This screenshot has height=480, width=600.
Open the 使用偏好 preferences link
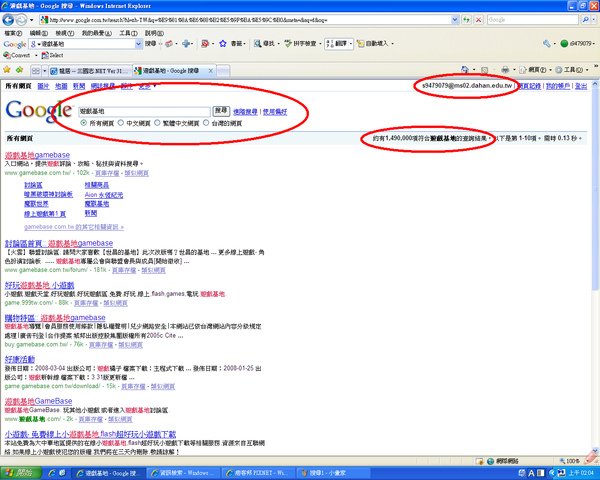coord(275,112)
